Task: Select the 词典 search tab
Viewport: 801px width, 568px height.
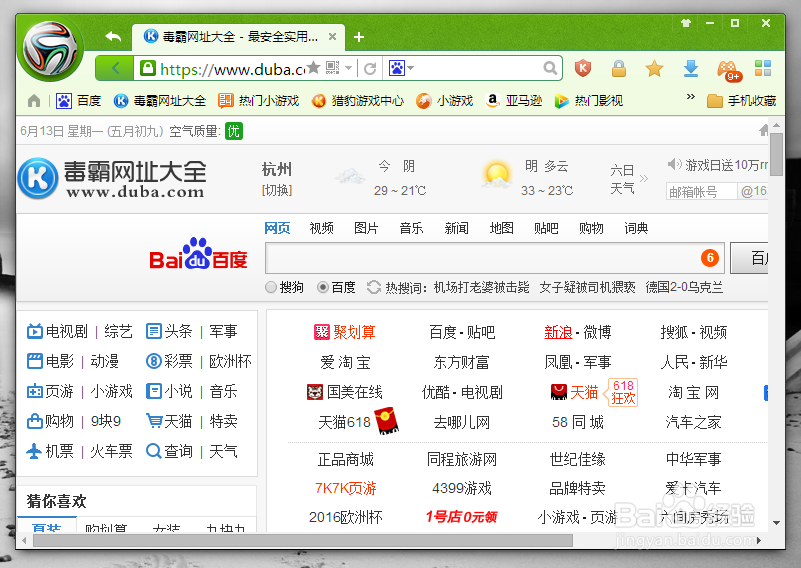Action: coord(636,228)
